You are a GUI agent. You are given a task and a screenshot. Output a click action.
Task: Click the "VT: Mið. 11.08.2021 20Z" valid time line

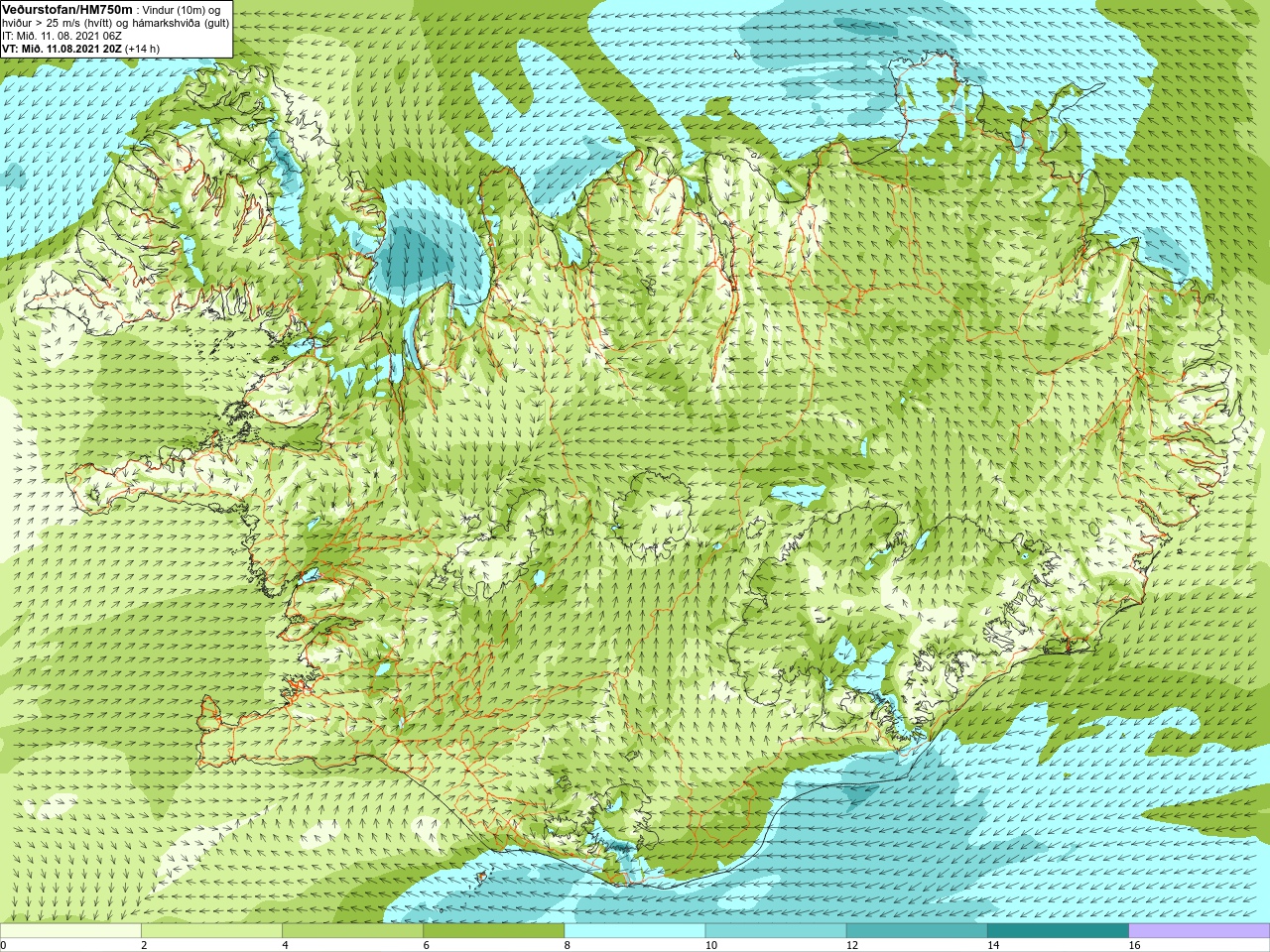81,48
